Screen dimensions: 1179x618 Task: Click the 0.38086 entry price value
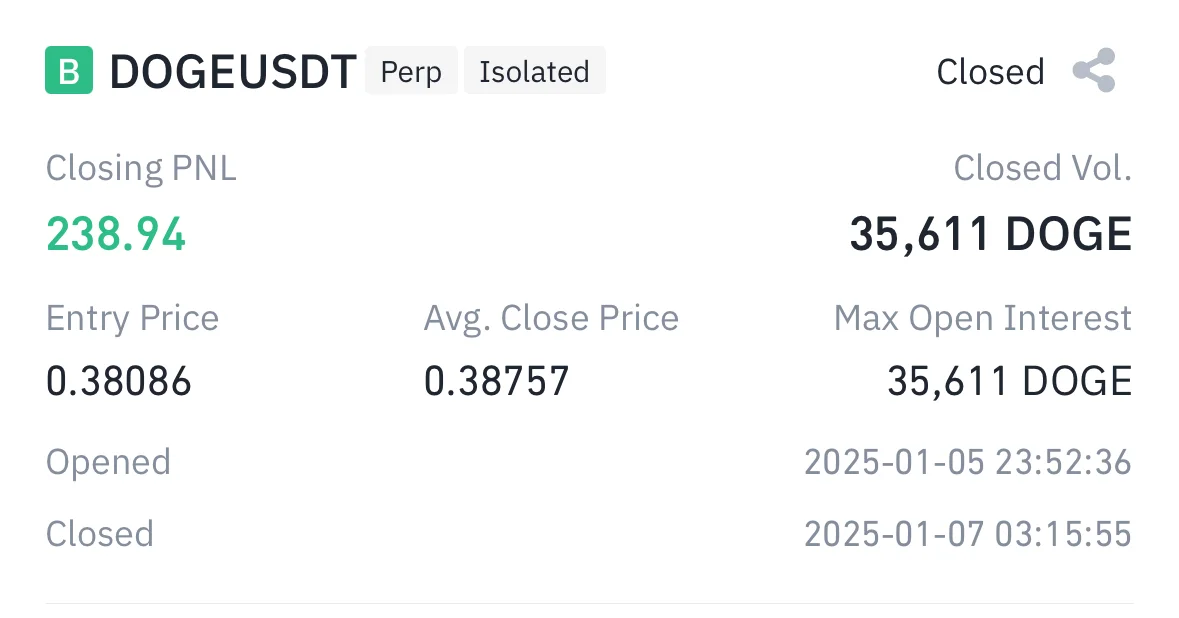(119, 381)
